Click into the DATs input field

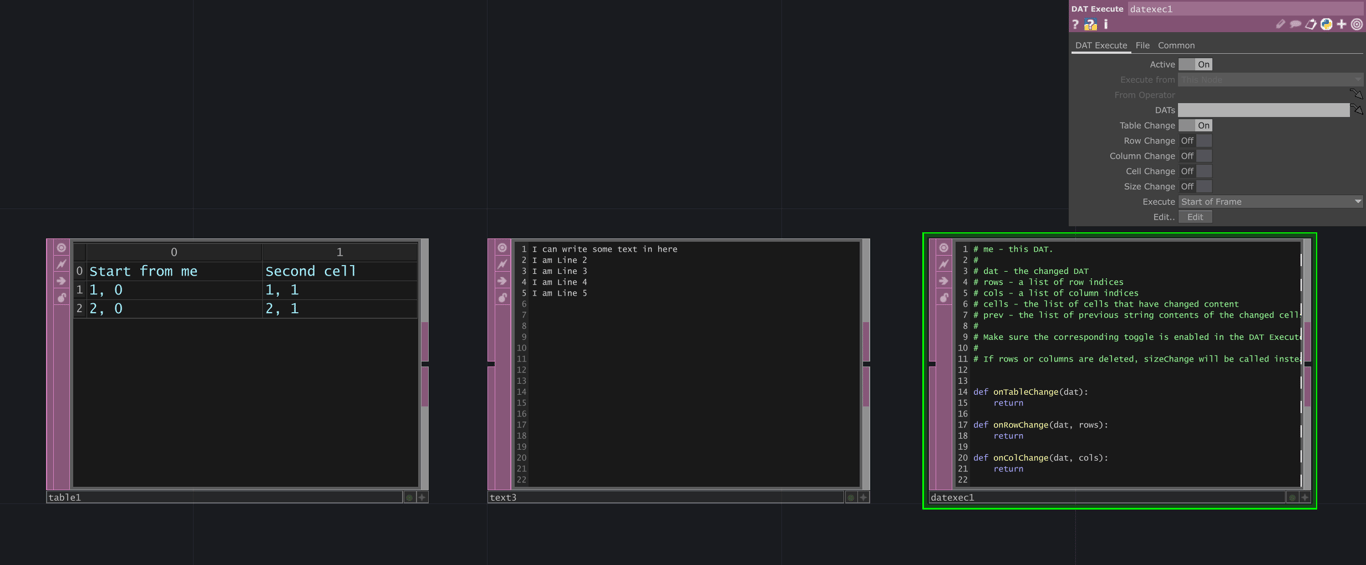click(1263, 110)
